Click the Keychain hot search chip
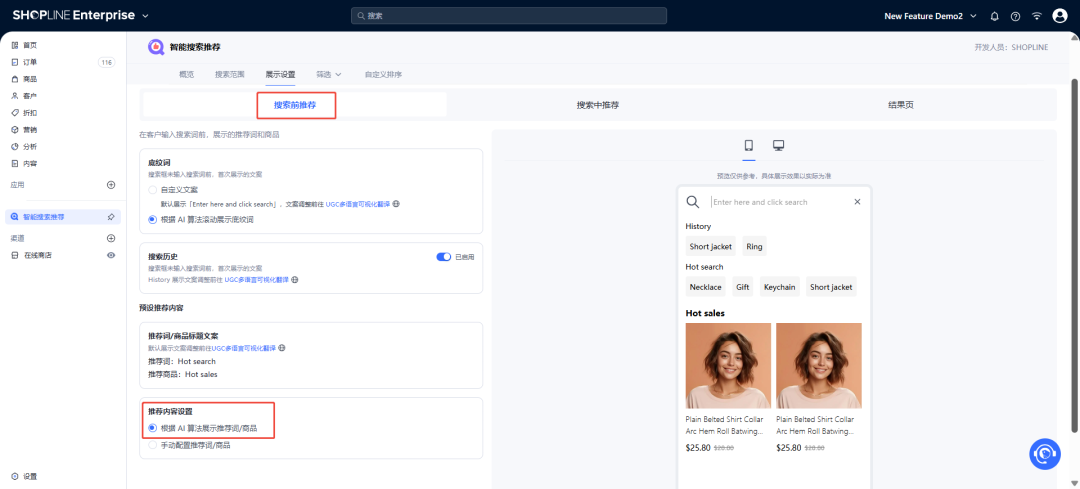 click(780, 287)
